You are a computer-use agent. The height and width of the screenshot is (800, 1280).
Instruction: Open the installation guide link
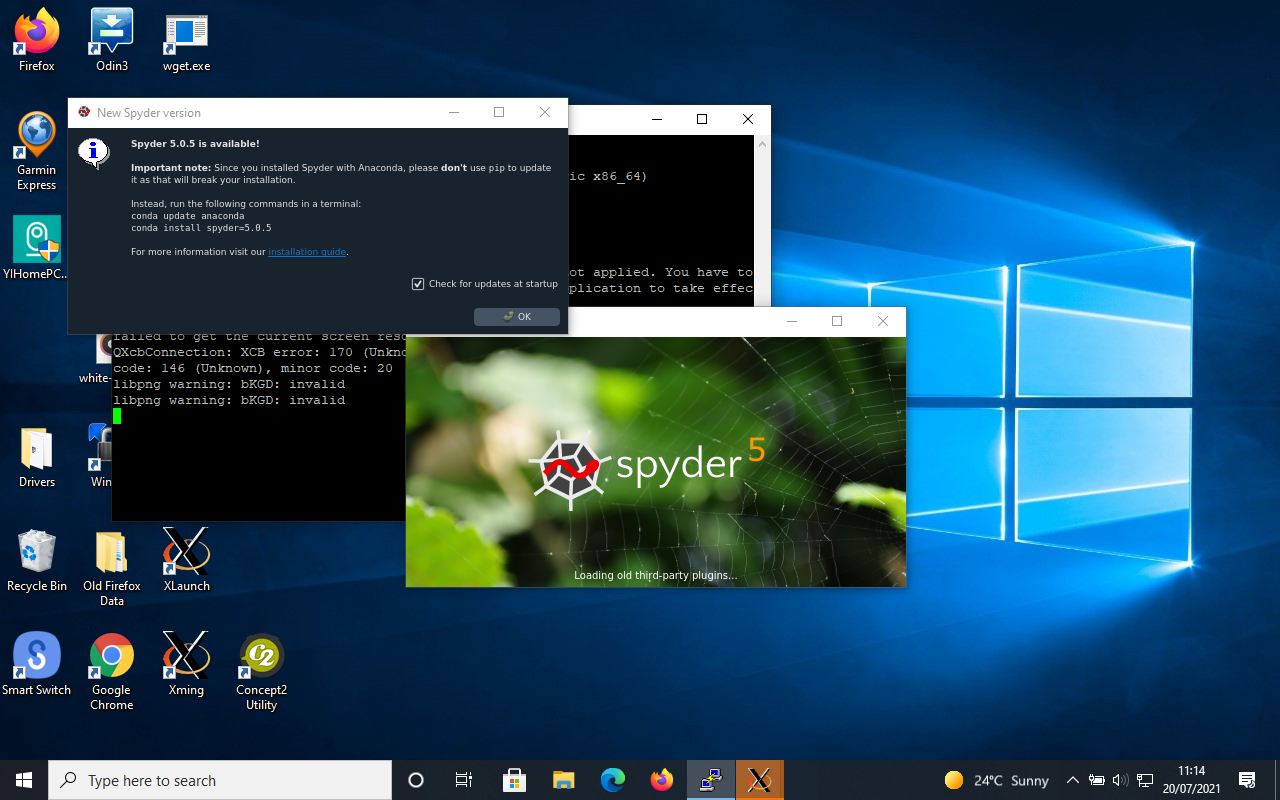(x=307, y=252)
